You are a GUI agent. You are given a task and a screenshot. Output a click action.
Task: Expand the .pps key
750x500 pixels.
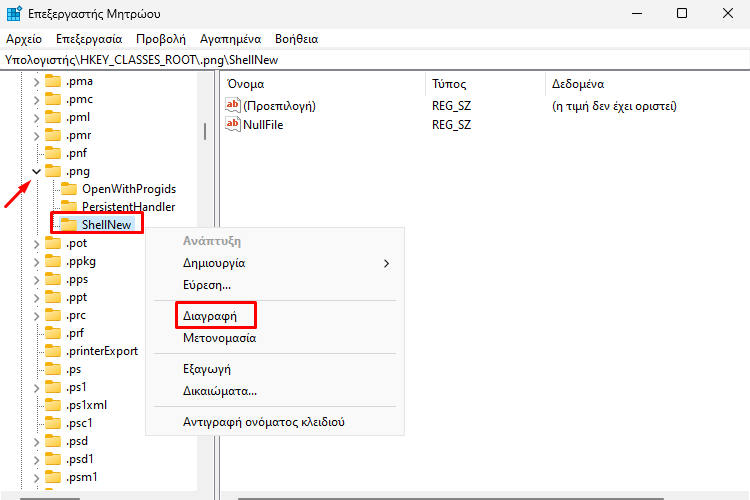click(36, 280)
